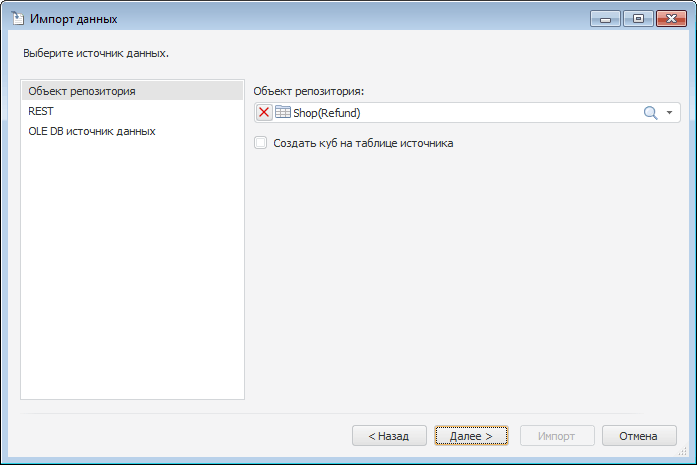The height and width of the screenshot is (465, 697).
Task: Choose REST as the data source
Action: coord(41,111)
